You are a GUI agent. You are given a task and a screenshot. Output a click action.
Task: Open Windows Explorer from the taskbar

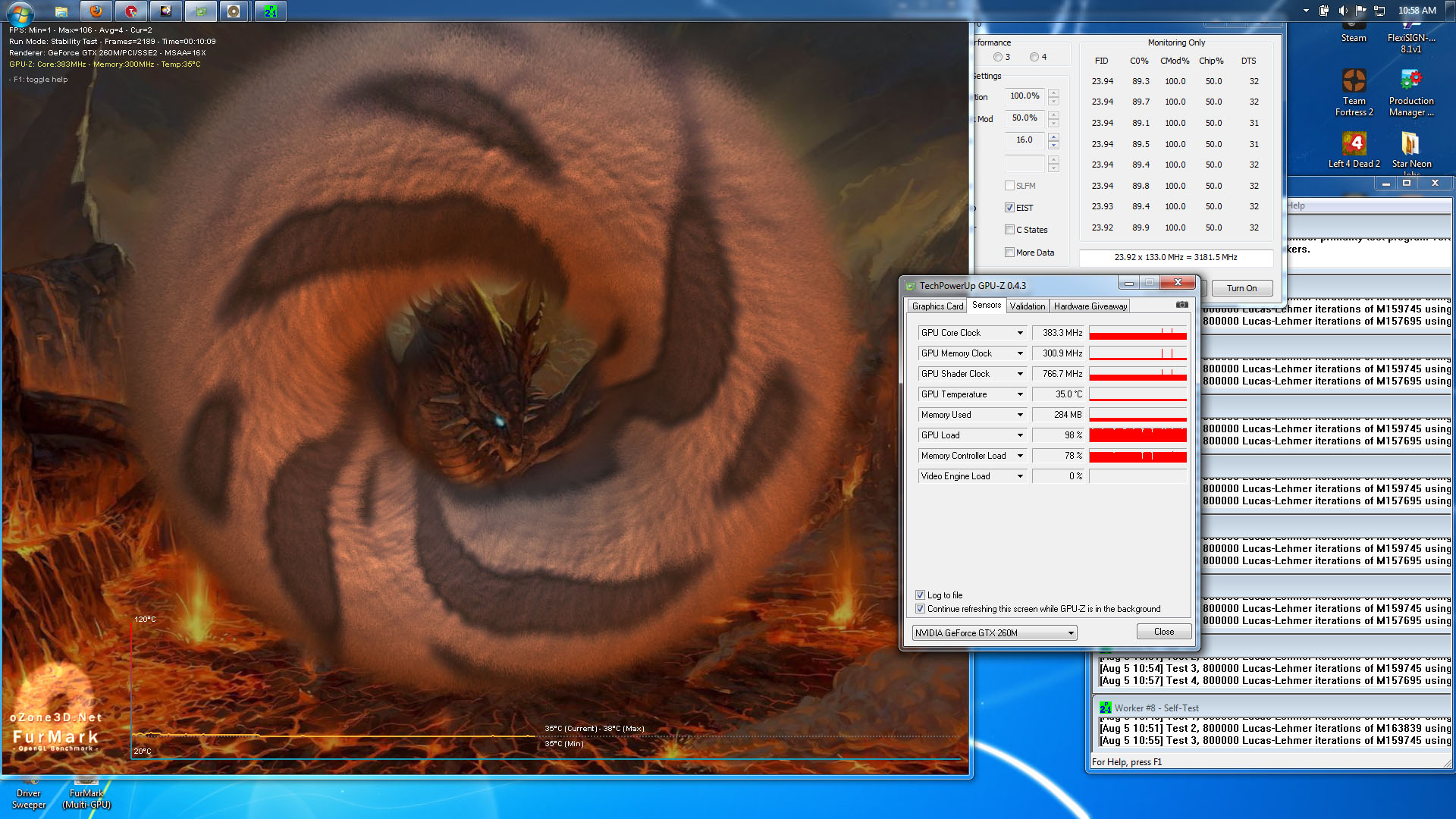pyautogui.click(x=61, y=11)
